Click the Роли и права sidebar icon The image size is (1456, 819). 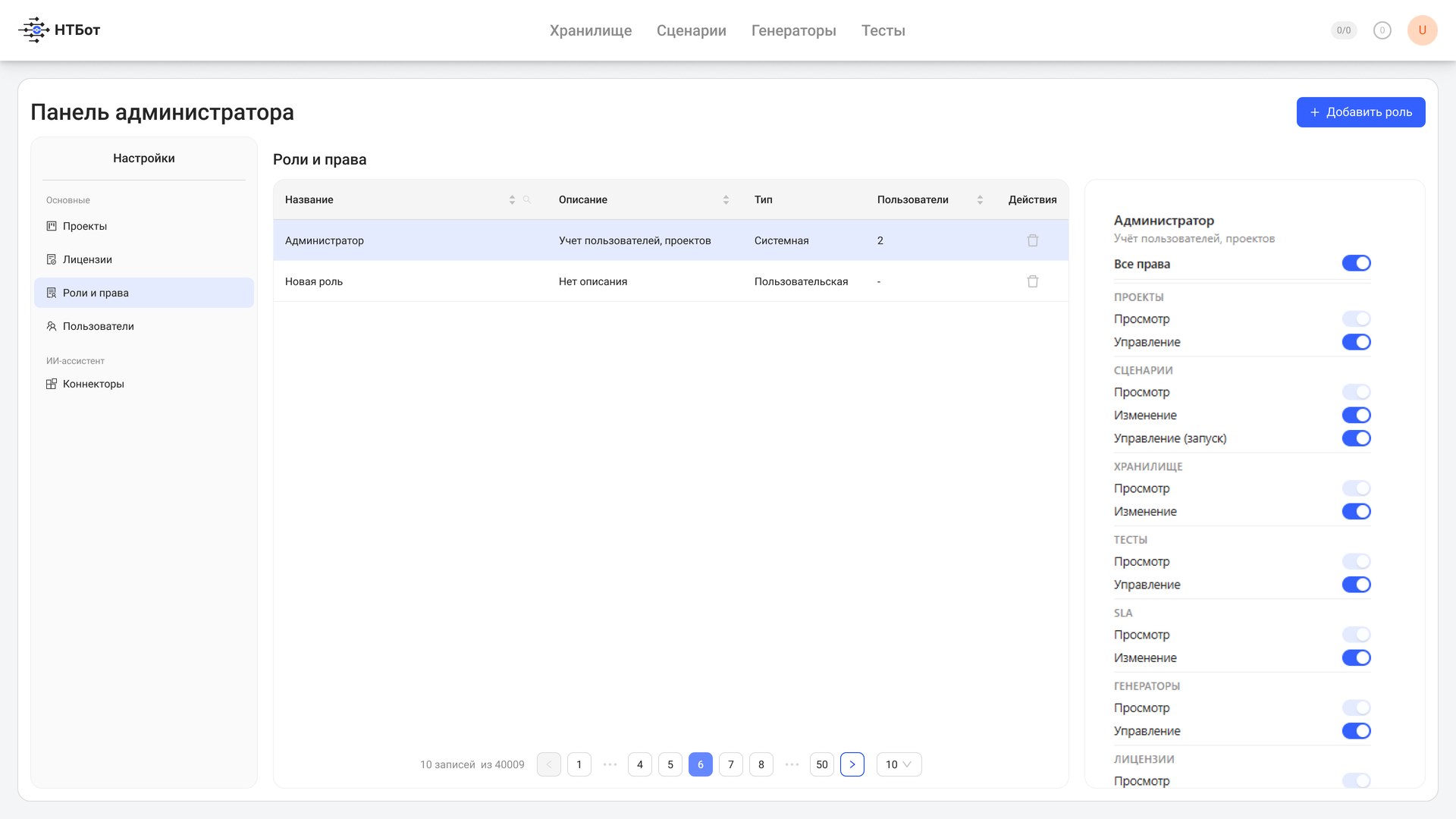click(52, 293)
